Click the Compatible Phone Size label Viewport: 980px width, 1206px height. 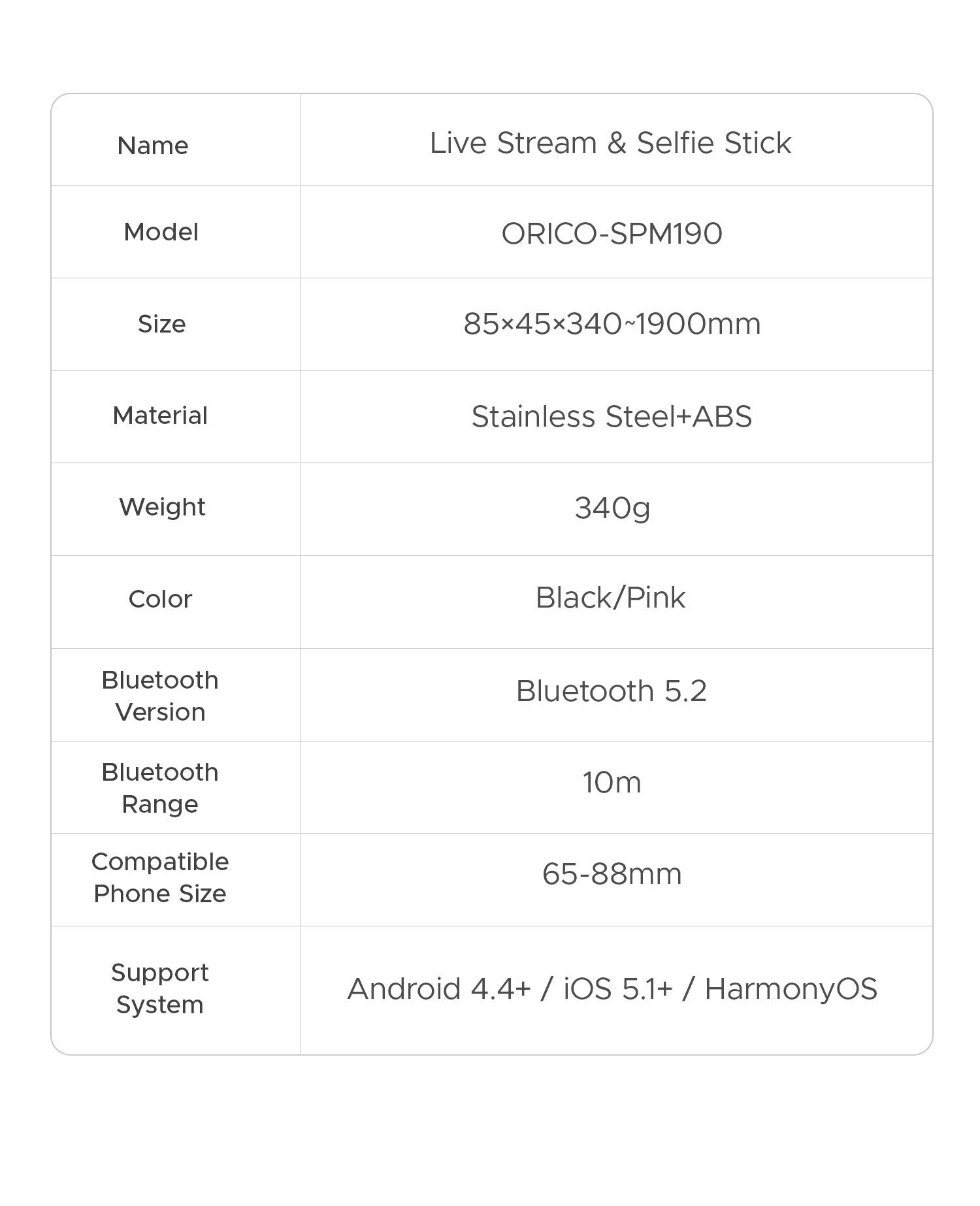[x=160, y=877]
